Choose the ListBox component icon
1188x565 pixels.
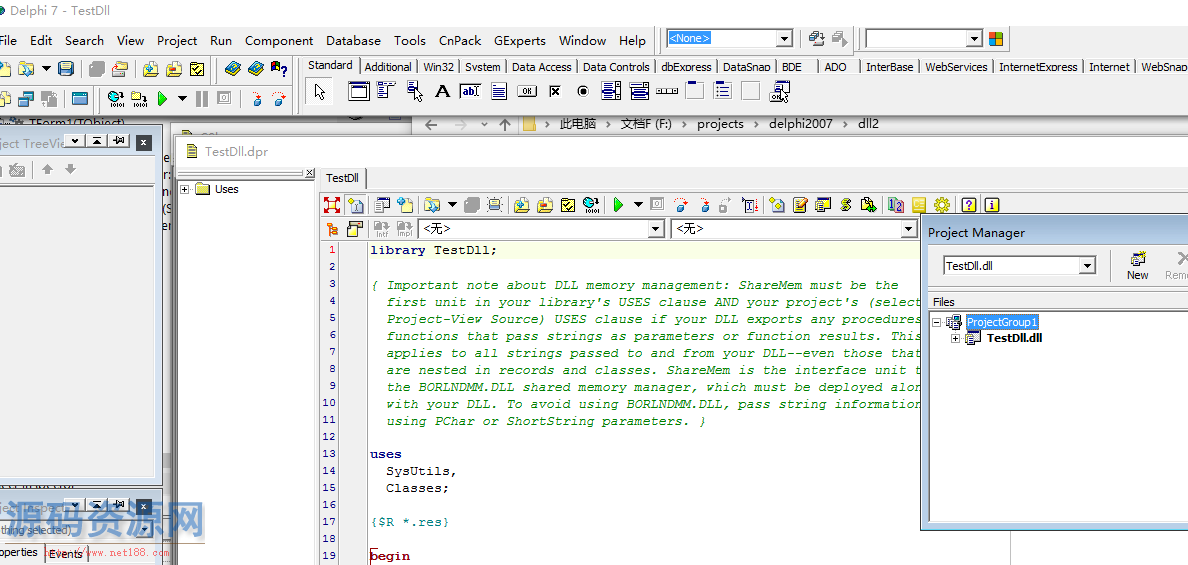click(611, 92)
